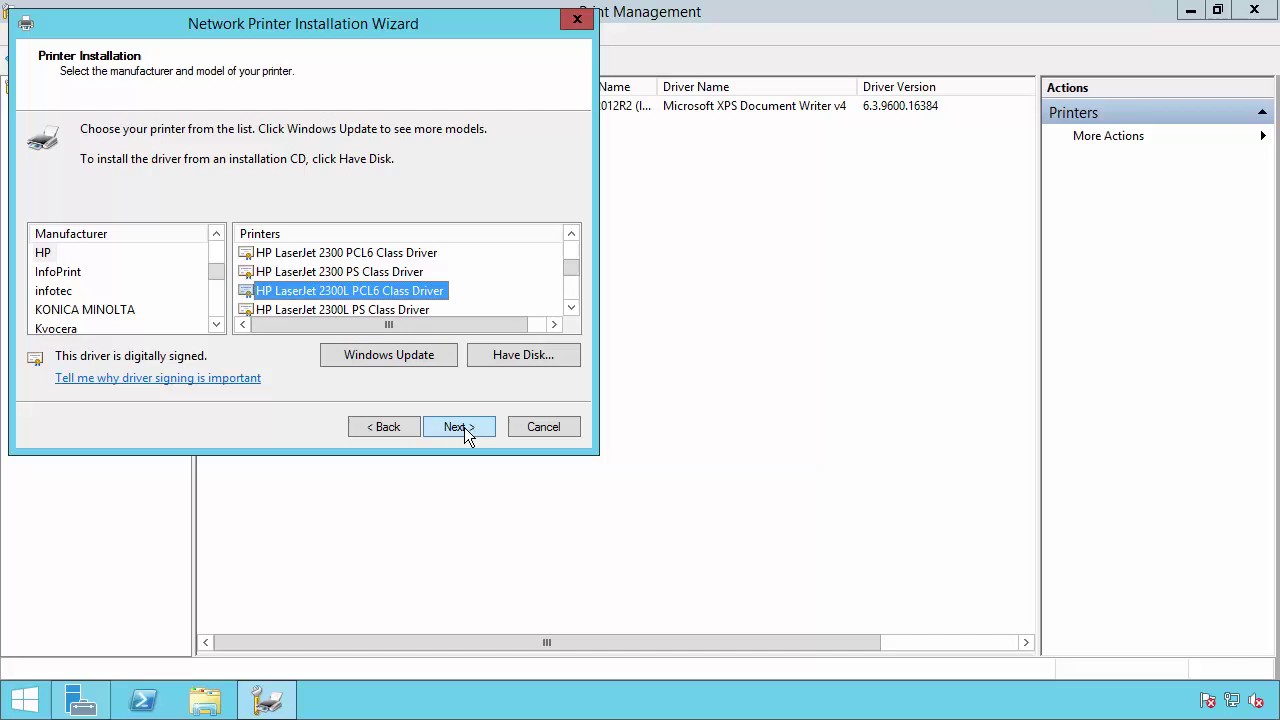Click Print Management horizontal scroll-right arrow
Image resolution: width=1280 pixels, height=720 pixels.
tap(1026, 643)
